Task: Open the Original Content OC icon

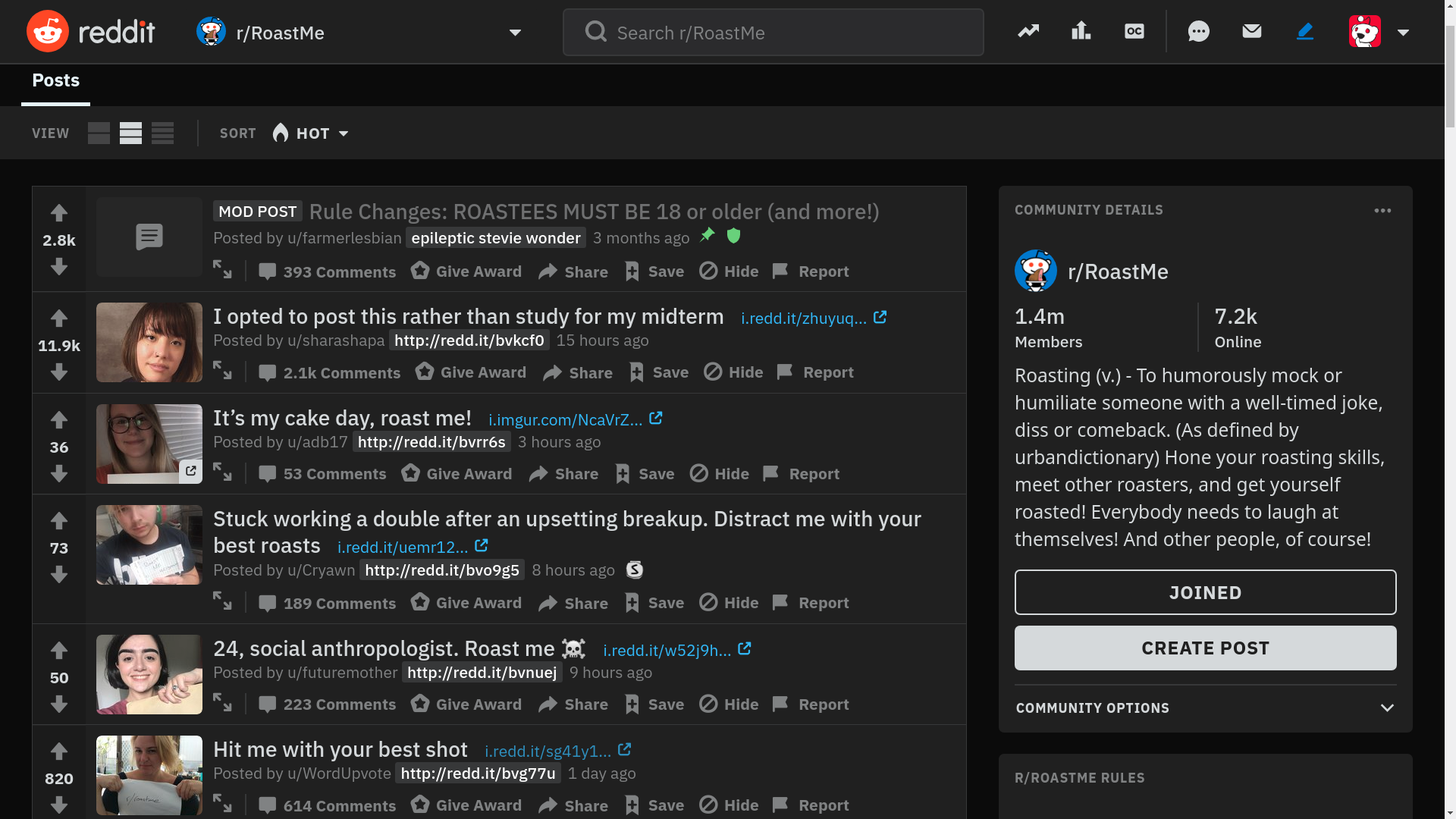Action: (x=1134, y=31)
